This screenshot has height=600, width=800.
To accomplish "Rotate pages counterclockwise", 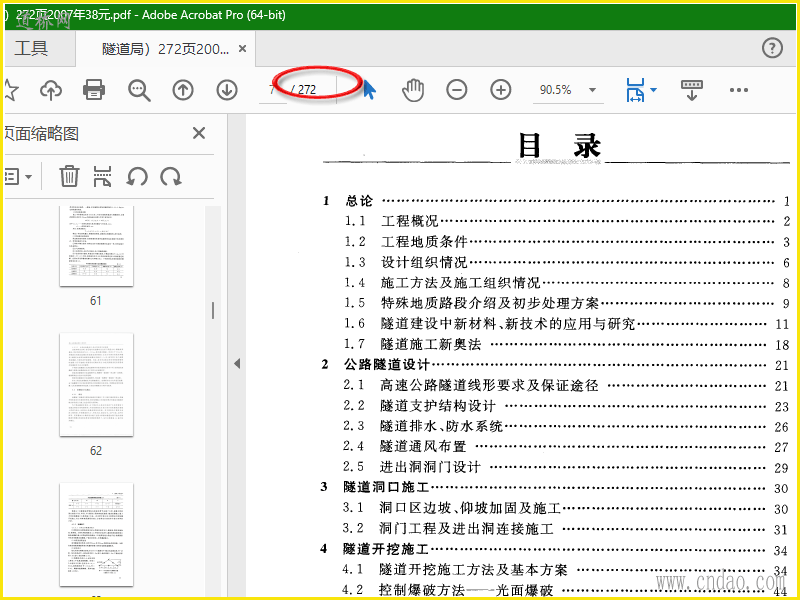I will pos(137,177).
